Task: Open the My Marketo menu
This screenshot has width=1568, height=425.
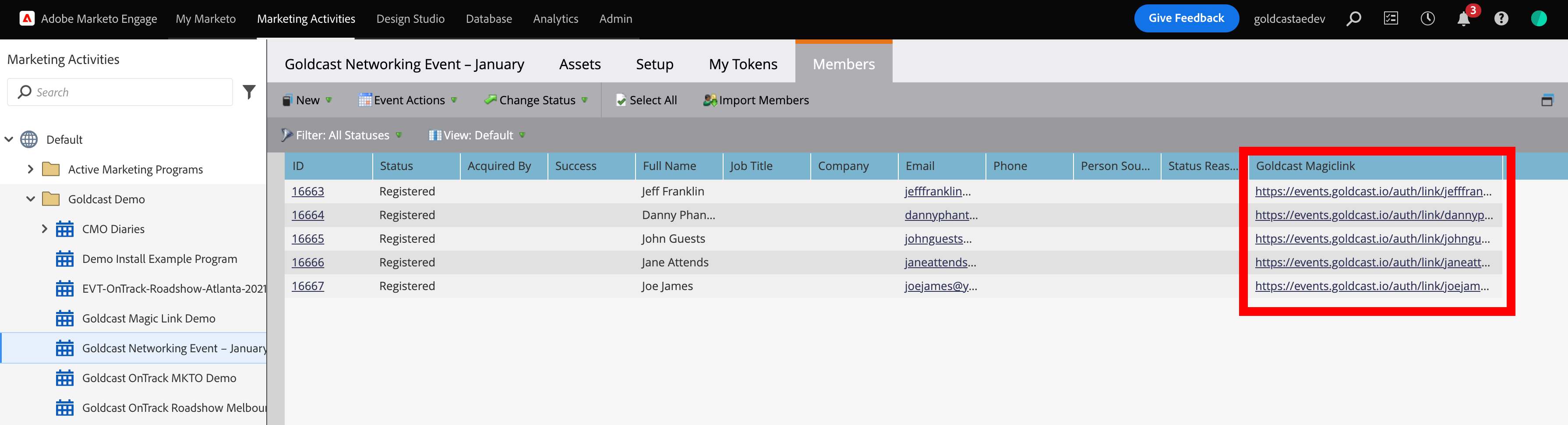Action: pyautogui.click(x=206, y=19)
